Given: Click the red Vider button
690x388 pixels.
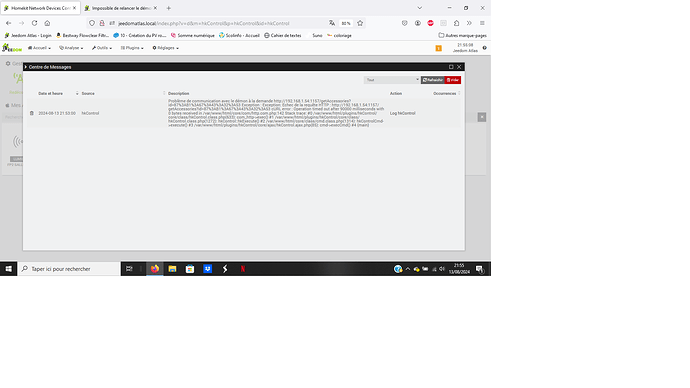Looking at the screenshot, I should pyautogui.click(x=453, y=80).
